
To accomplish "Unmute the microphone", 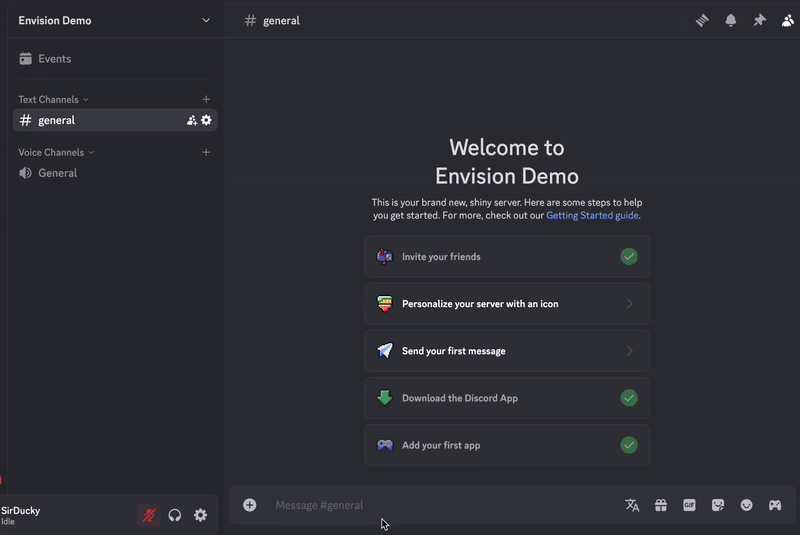I will click(149, 515).
